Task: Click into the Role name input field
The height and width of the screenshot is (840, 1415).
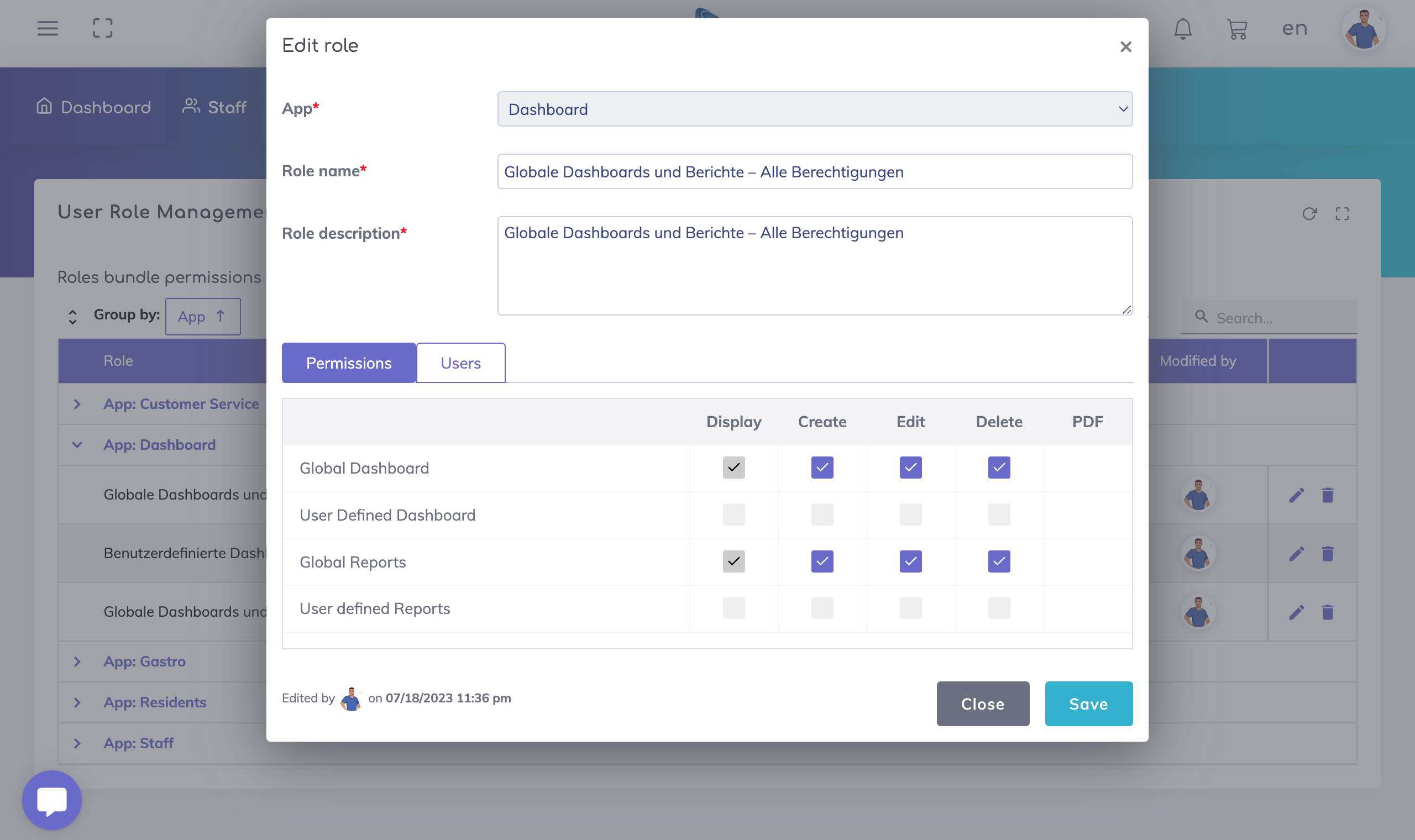Action: tap(815, 171)
